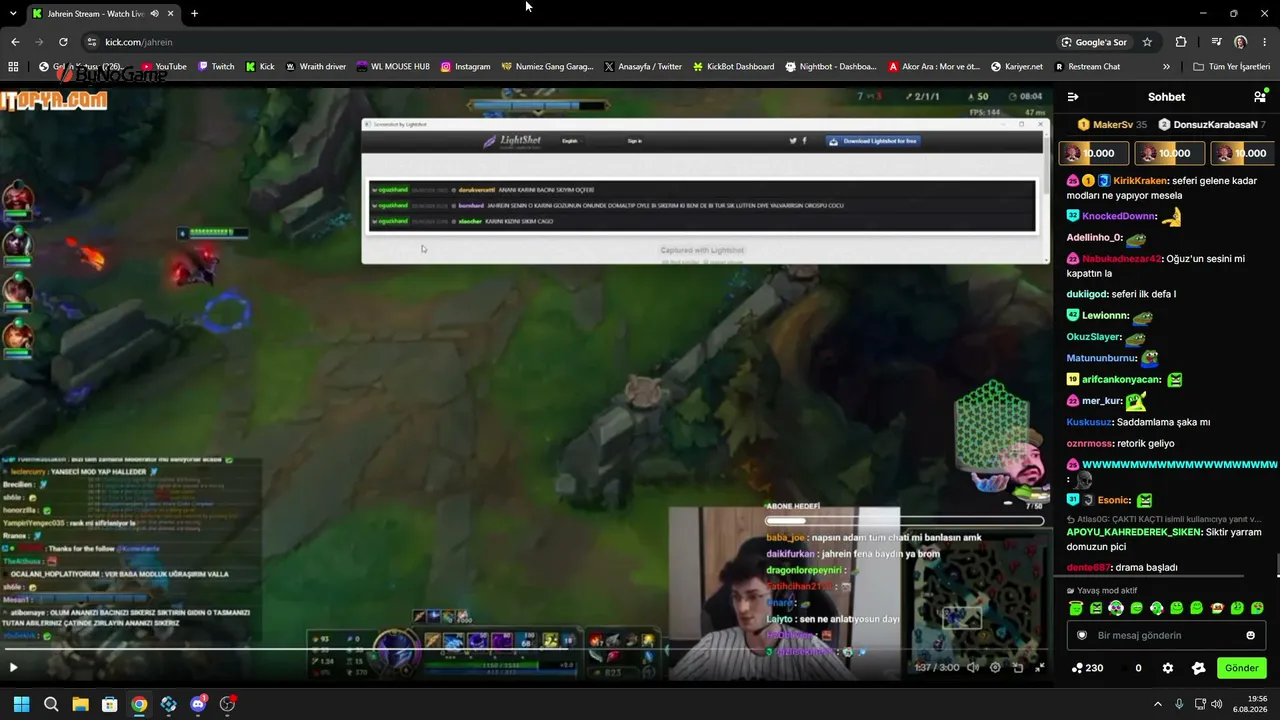Open the chat viewers list icon

(1260, 97)
